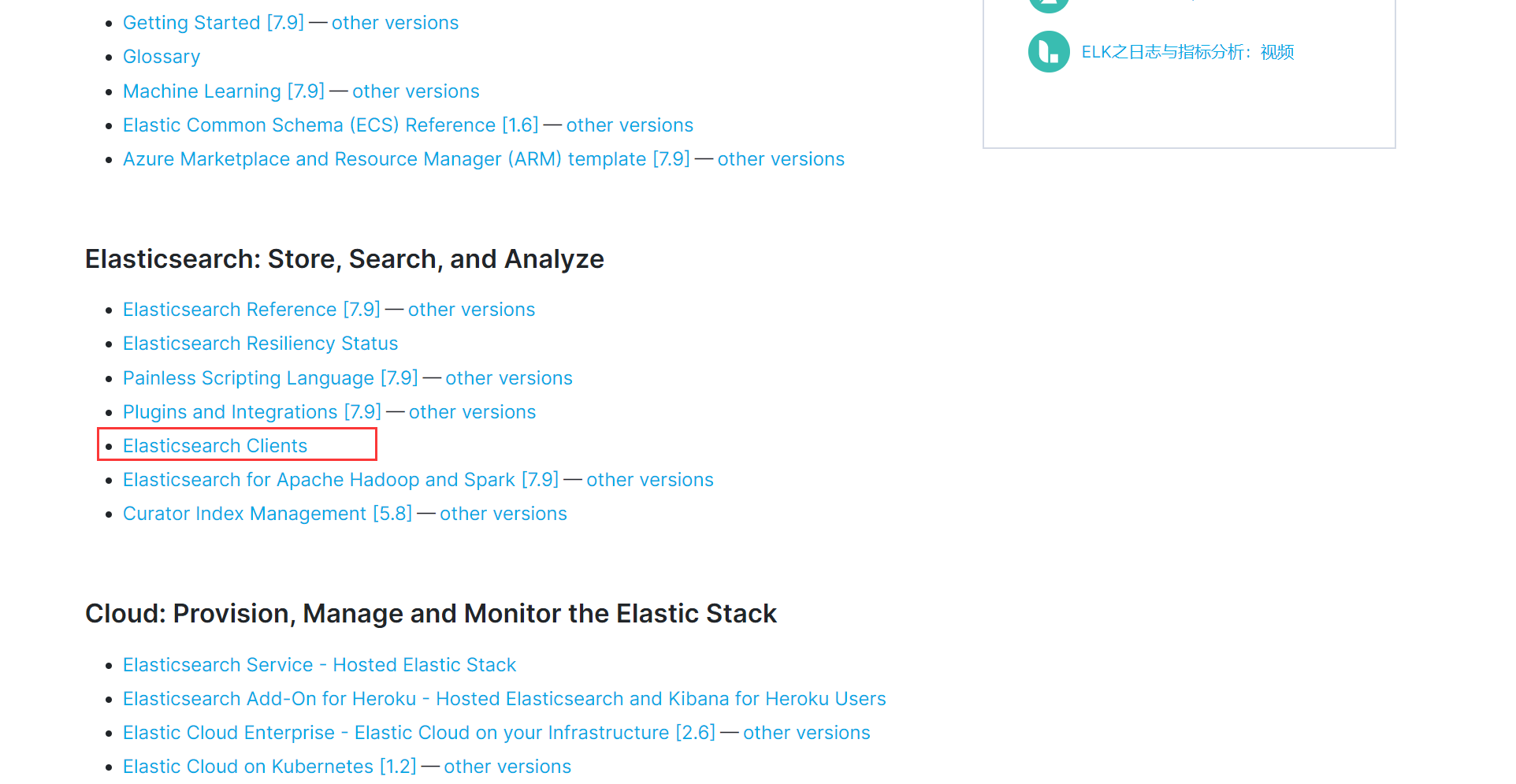Open Painless Scripting Language [7.9]

(270, 378)
